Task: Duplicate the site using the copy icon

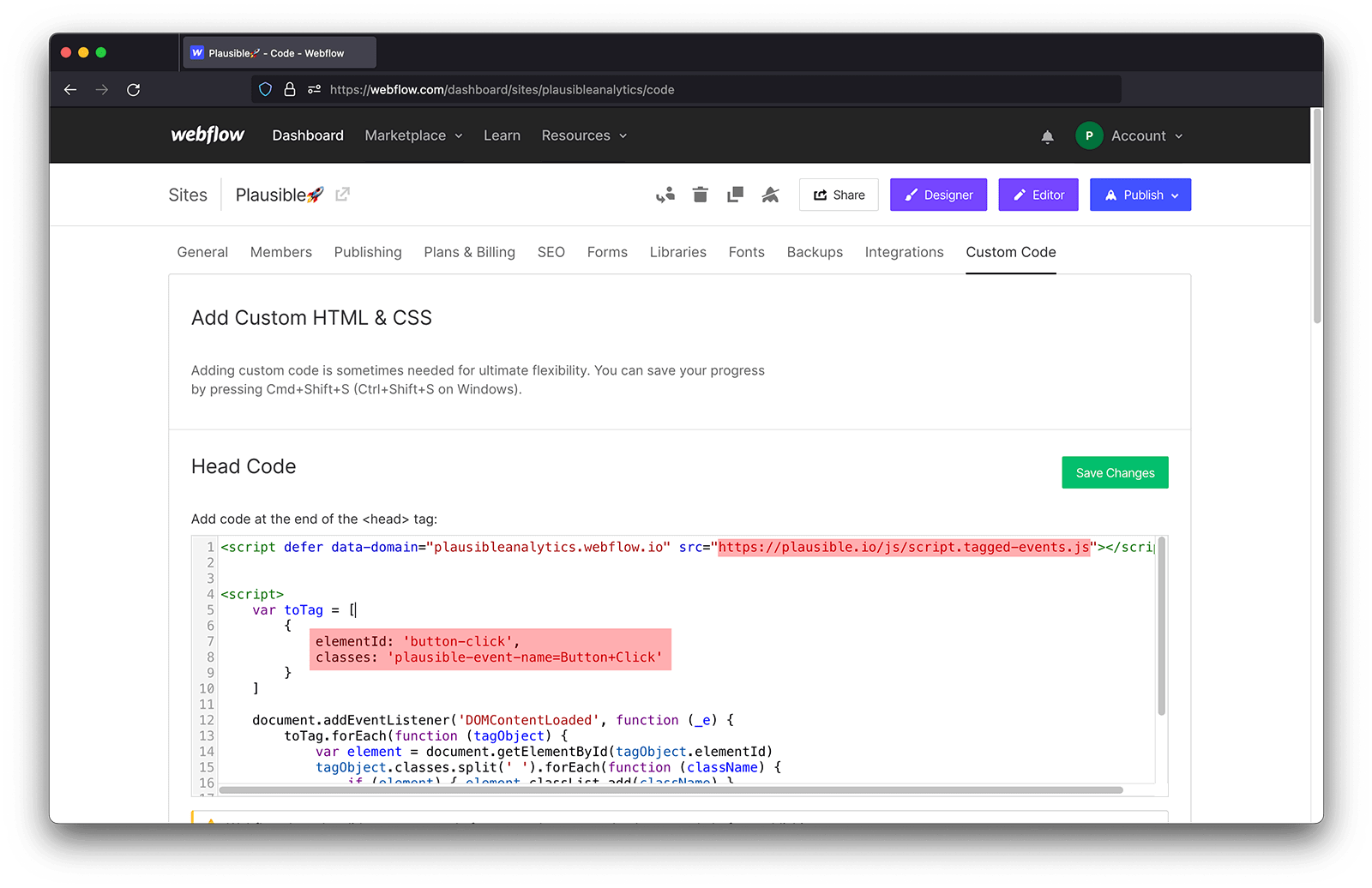Action: point(735,195)
